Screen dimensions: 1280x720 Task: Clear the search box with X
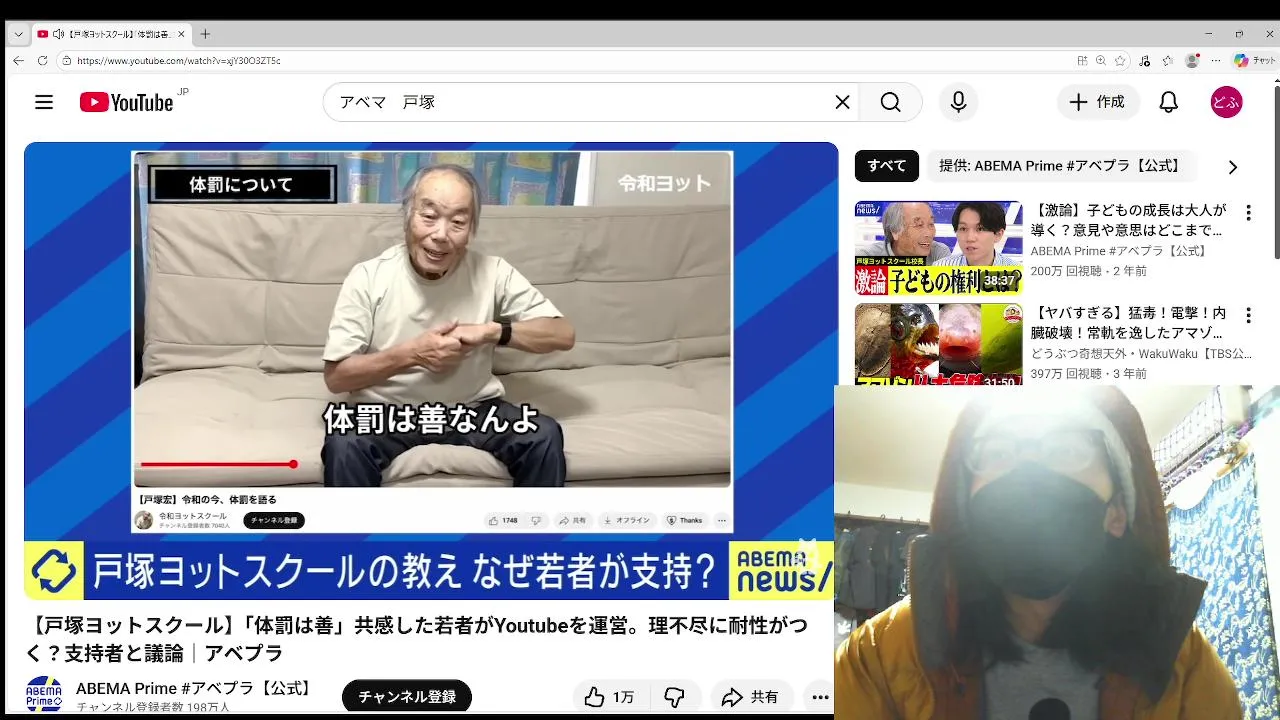[x=842, y=102]
